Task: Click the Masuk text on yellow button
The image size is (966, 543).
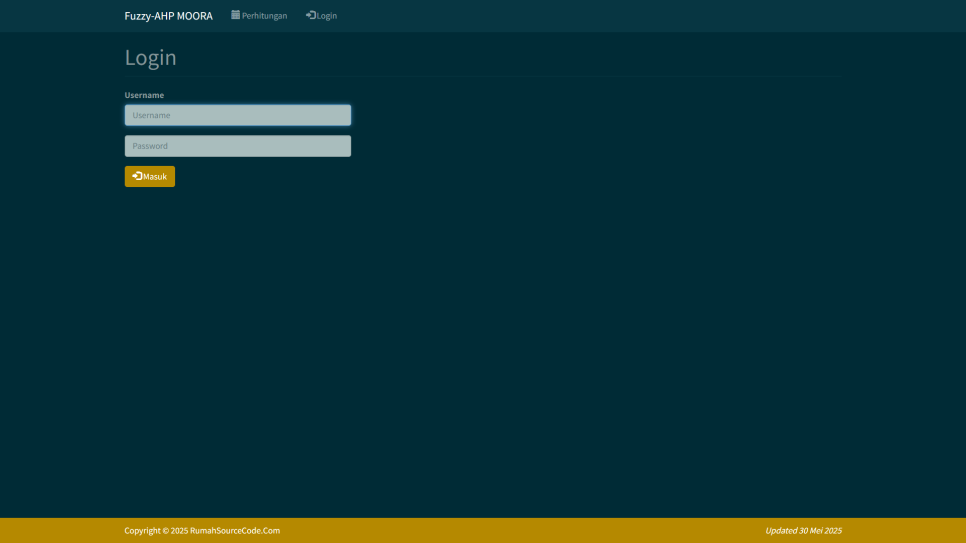Action: (155, 177)
